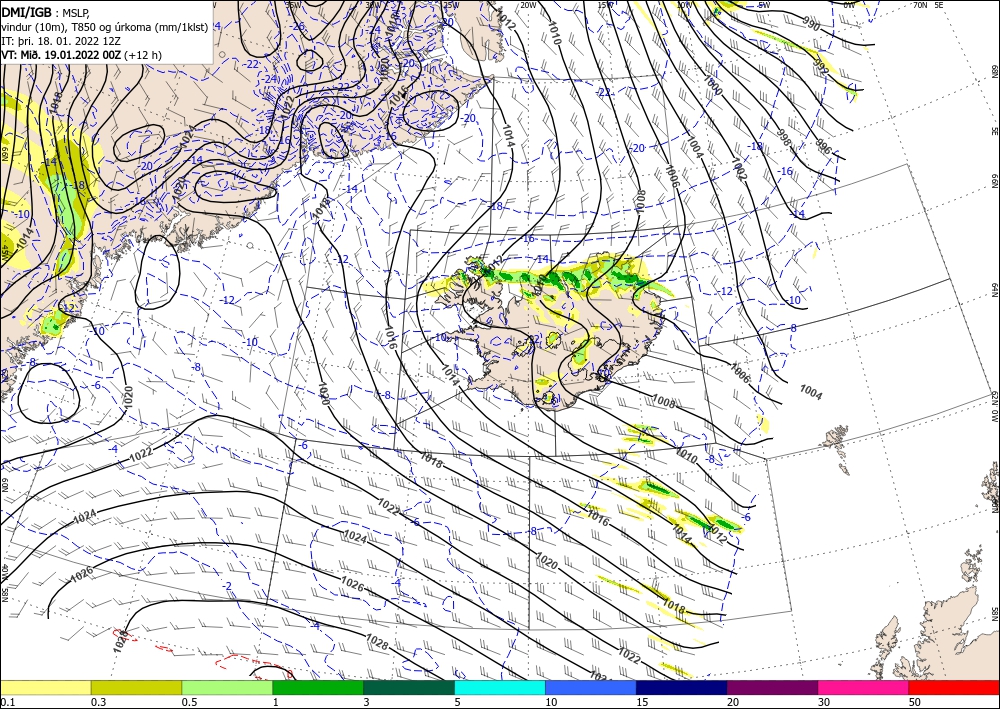The height and width of the screenshot is (709, 1000).
Task: Click the legend value '0.5'
Action: tap(189, 702)
